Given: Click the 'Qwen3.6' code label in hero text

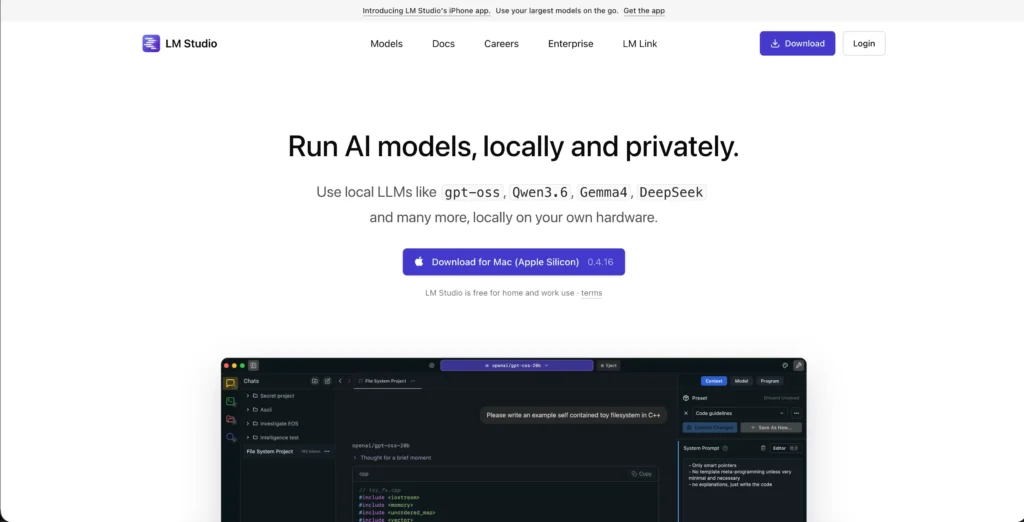Looking at the screenshot, I should (539, 192).
